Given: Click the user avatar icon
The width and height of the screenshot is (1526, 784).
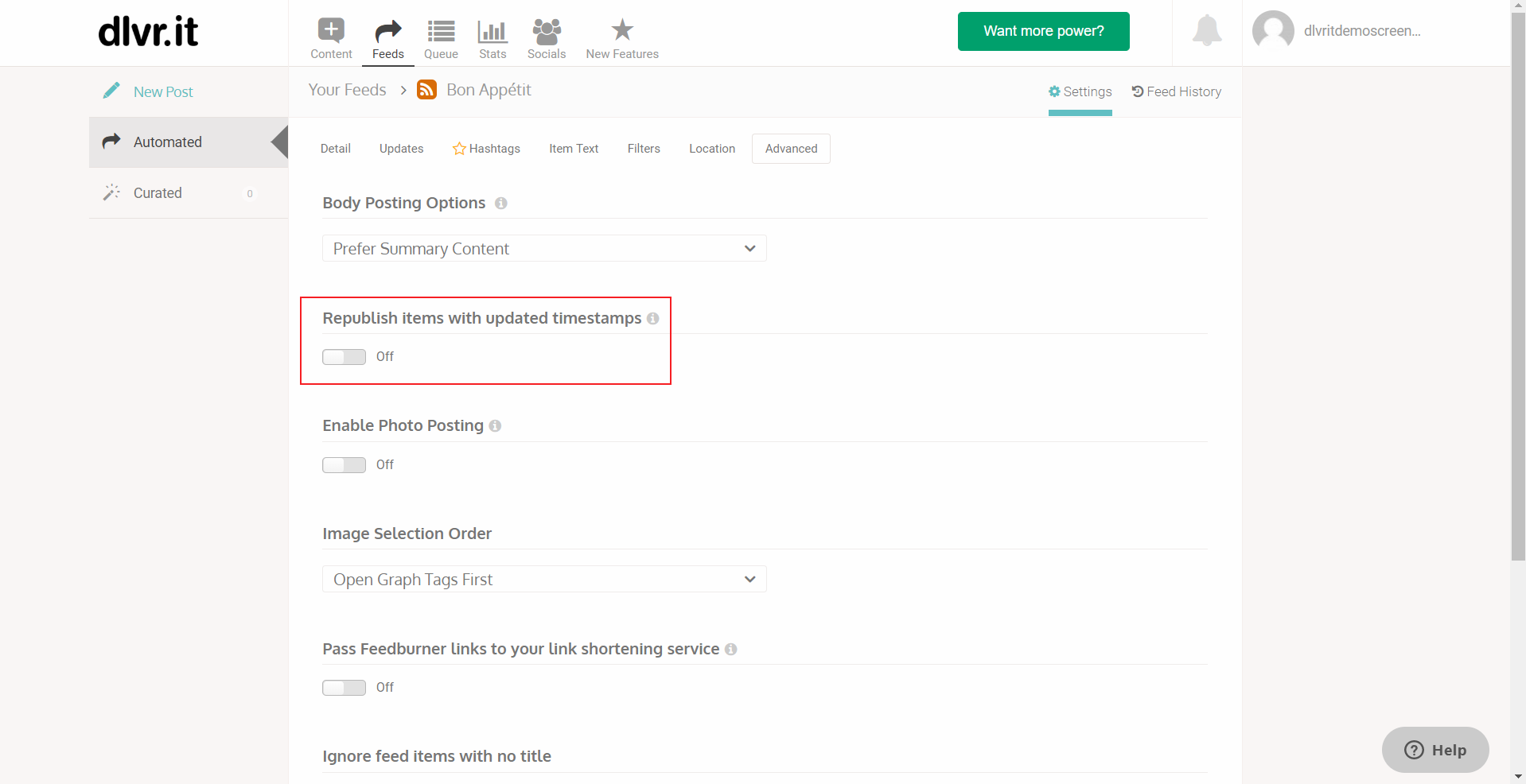Looking at the screenshot, I should [x=1273, y=31].
